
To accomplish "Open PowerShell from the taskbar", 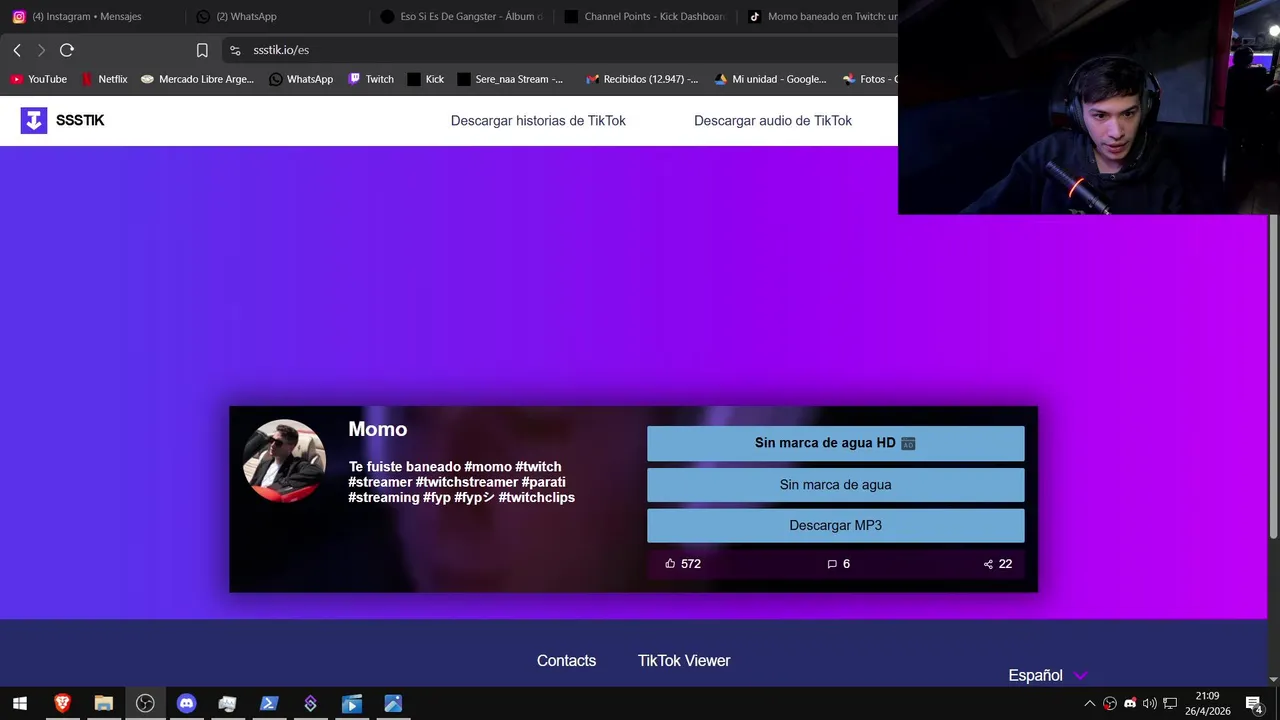I will pyautogui.click(x=269, y=704).
